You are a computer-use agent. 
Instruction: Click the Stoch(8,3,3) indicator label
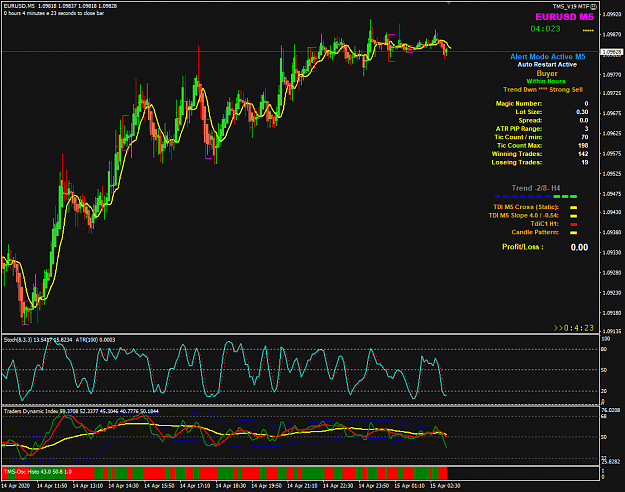59,340
